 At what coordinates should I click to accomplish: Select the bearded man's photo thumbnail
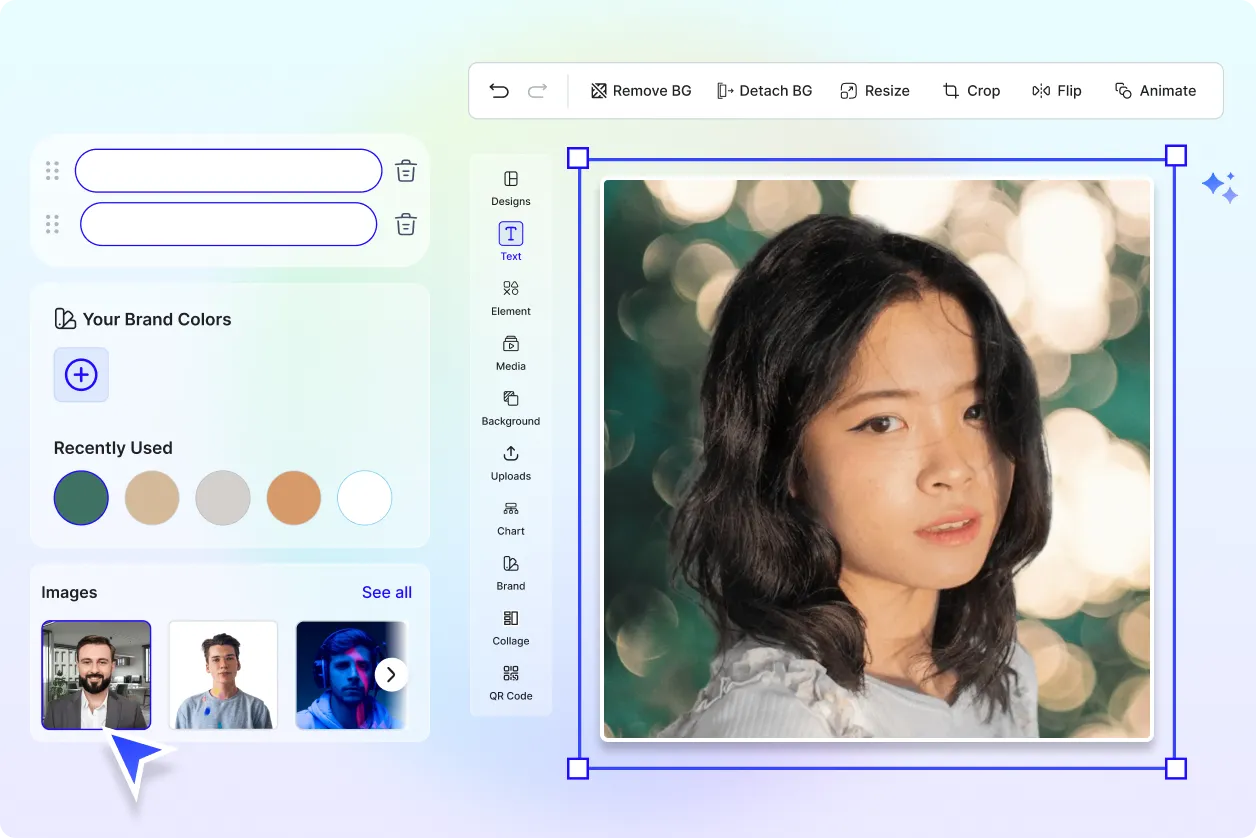[x=96, y=675]
